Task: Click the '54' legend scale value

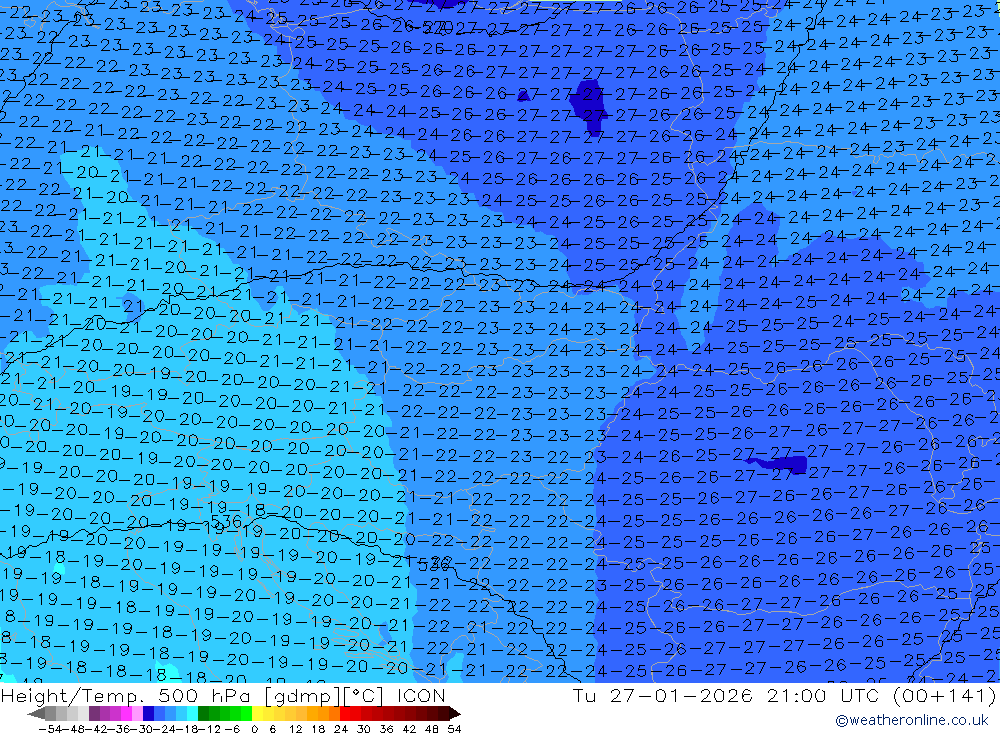Action: 454,729
